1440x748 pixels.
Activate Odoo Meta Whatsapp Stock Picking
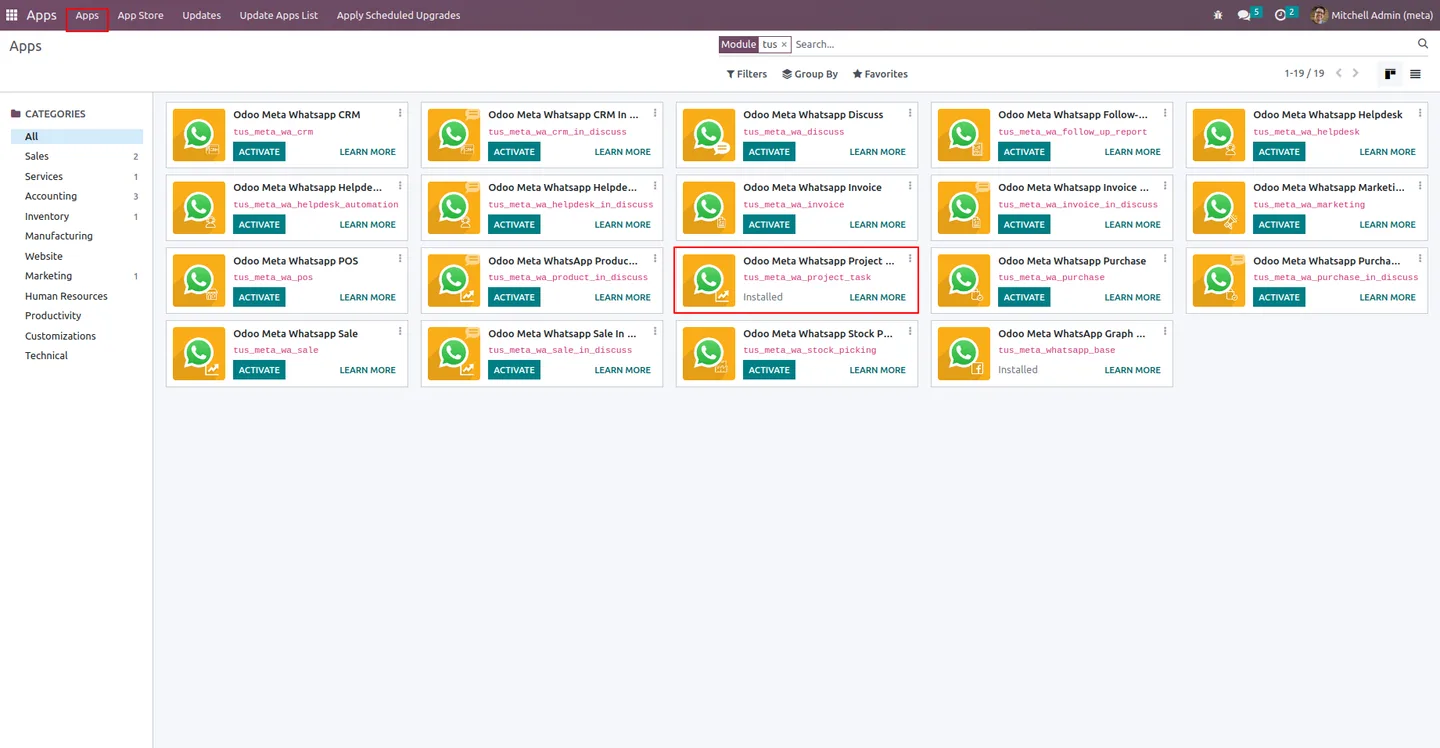pos(769,370)
